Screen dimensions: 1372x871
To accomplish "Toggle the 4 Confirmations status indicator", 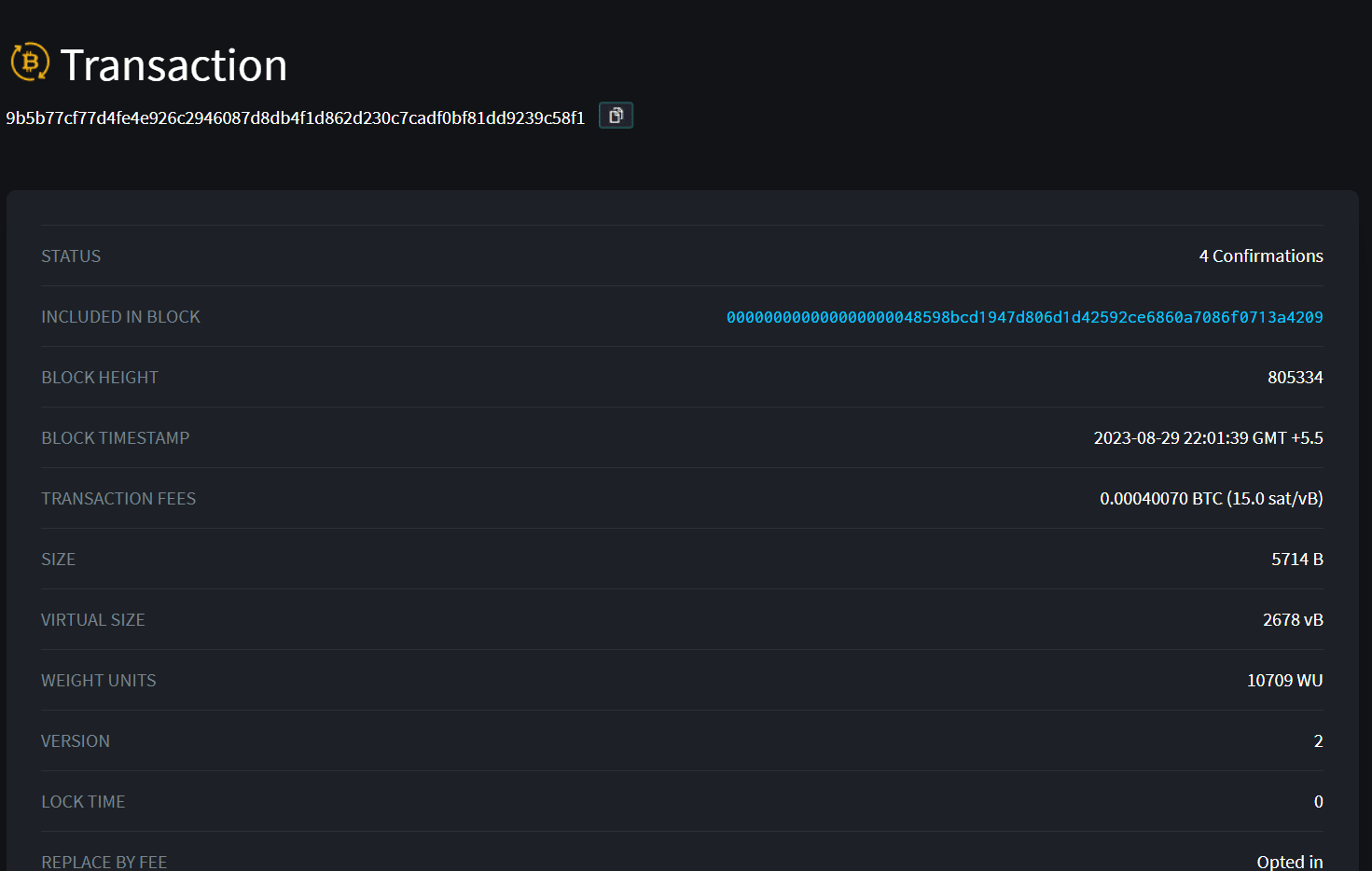I will pyautogui.click(x=1261, y=256).
